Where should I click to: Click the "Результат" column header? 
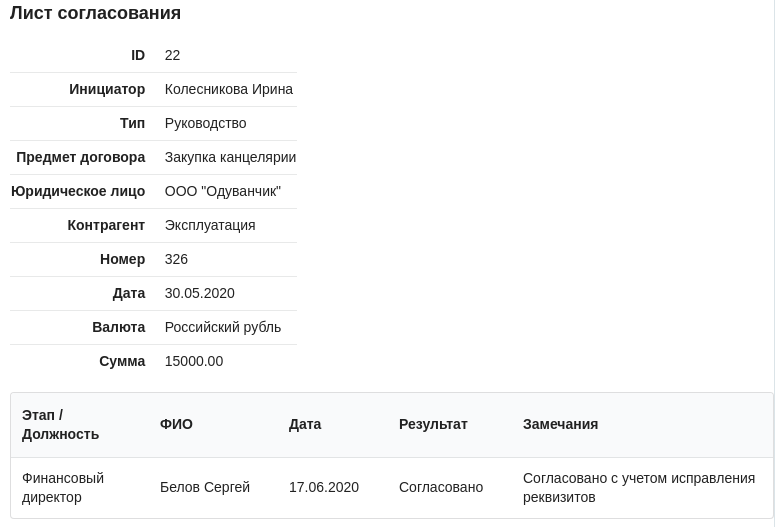point(433,424)
